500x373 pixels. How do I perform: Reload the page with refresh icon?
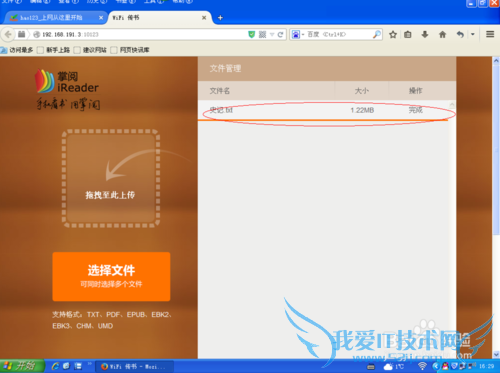pyautogui.click(x=280, y=34)
